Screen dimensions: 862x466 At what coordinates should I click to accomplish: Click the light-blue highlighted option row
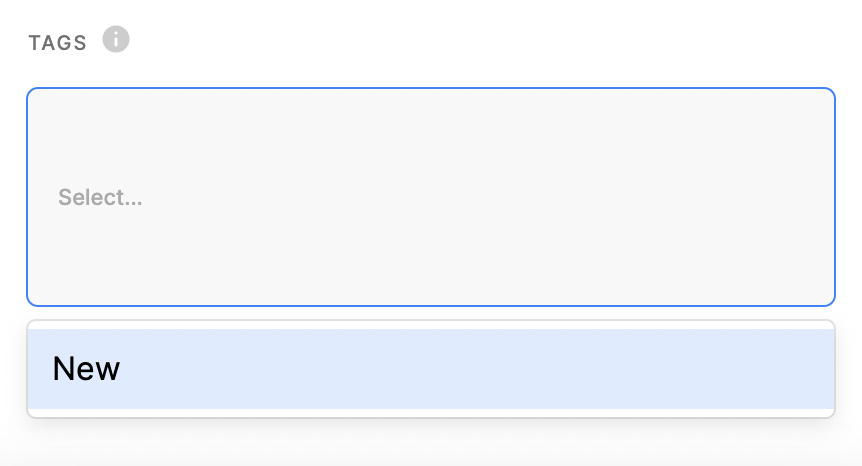pyautogui.click(x=430, y=369)
